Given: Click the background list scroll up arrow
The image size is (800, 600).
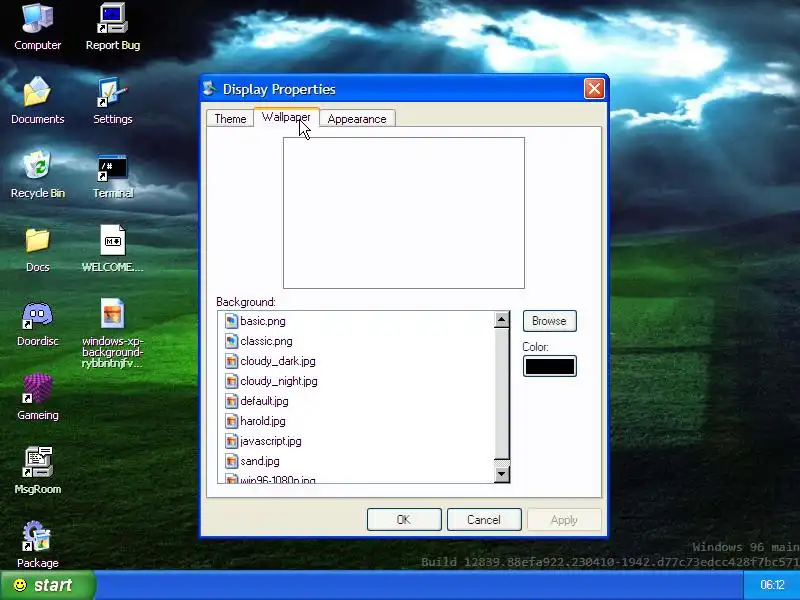Looking at the screenshot, I should [502, 320].
